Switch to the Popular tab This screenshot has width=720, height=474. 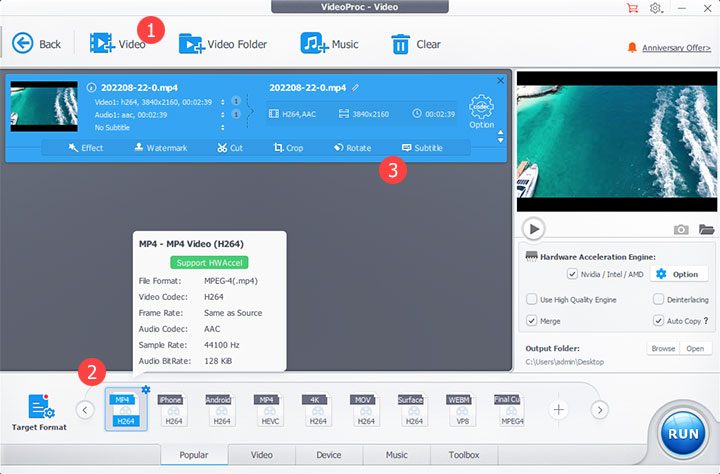tap(194, 455)
